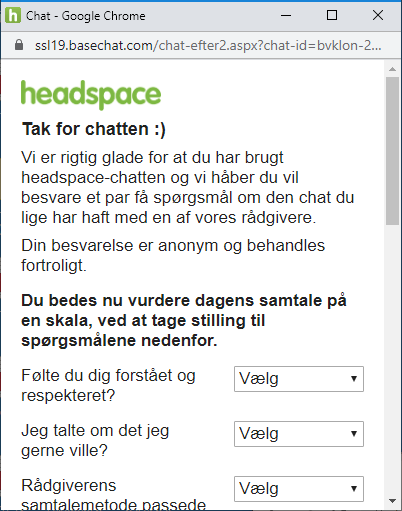402x511 pixels.
Task: Close the Chat popup window
Action: (378, 15)
